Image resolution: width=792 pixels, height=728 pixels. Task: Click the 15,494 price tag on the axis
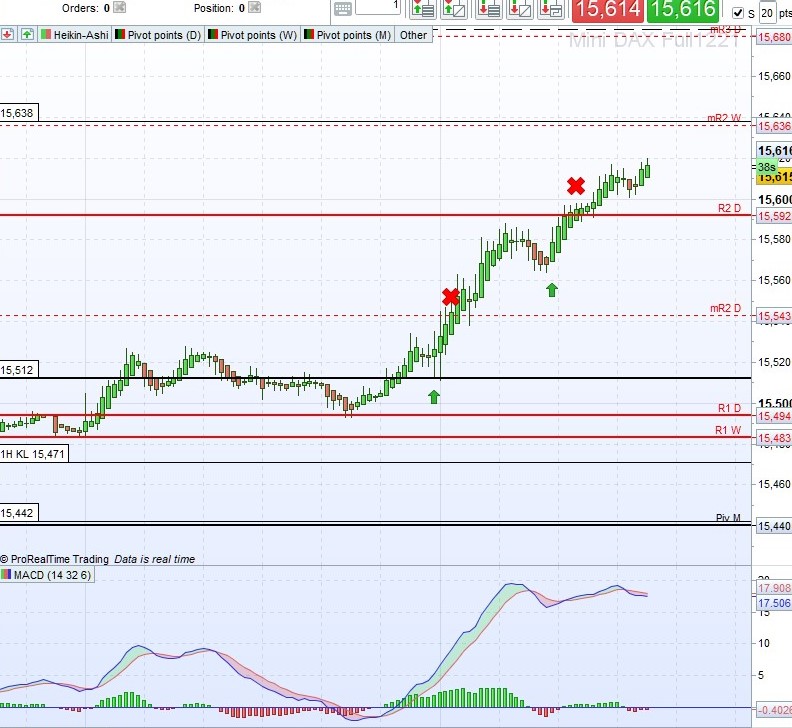[x=774, y=416]
